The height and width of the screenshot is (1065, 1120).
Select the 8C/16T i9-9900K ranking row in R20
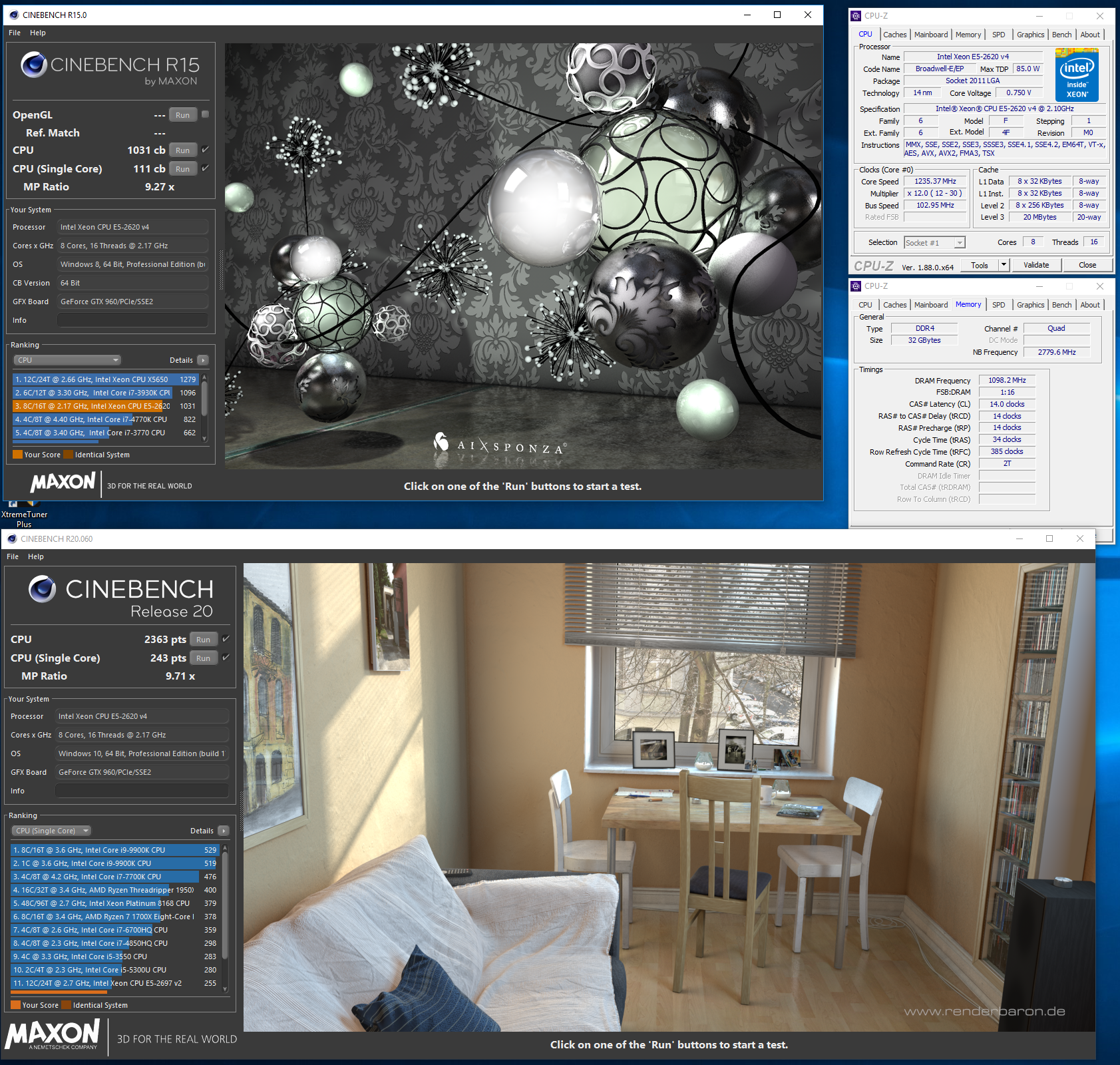[x=115, y=850]
